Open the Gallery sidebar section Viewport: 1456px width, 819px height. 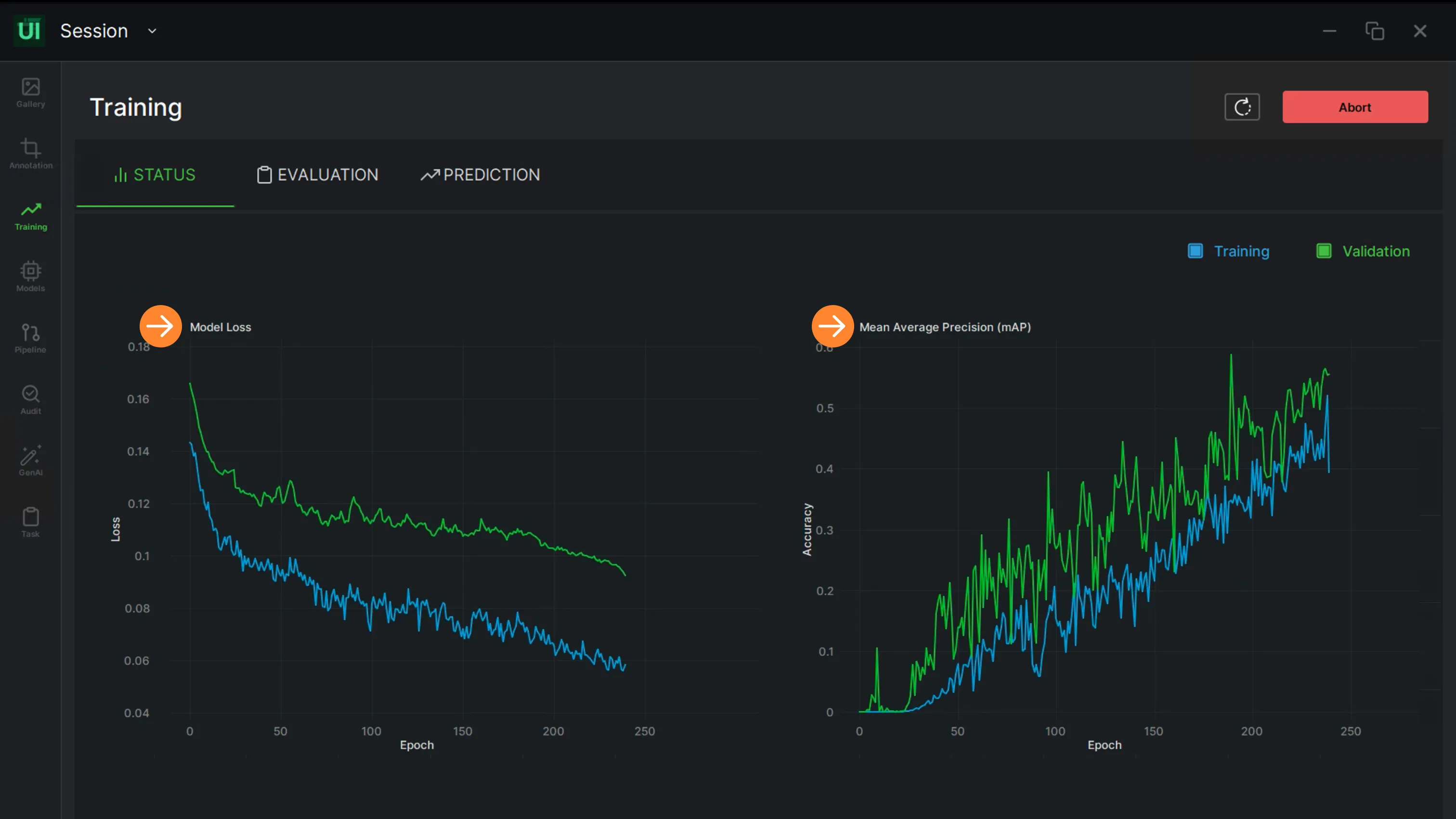pos(30,93)
